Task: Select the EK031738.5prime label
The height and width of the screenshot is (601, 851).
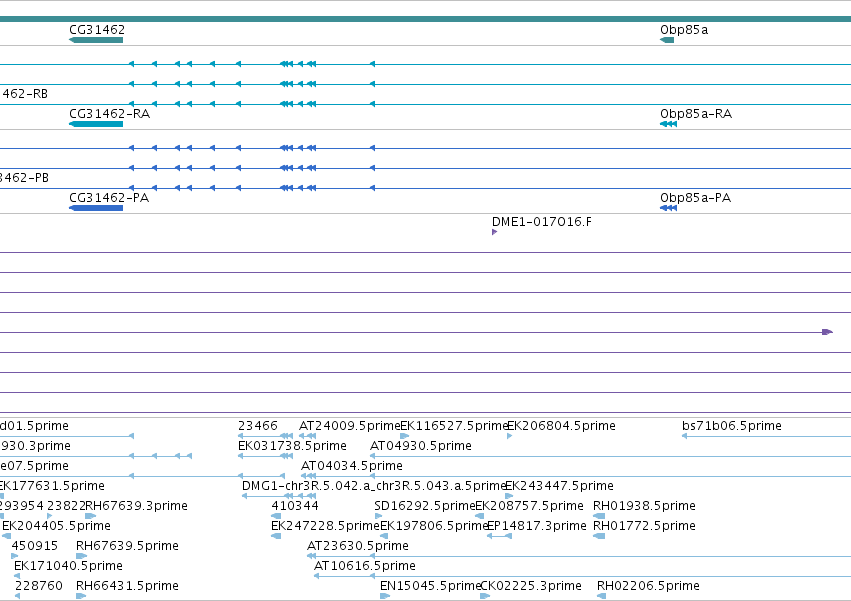Action: 292,446
